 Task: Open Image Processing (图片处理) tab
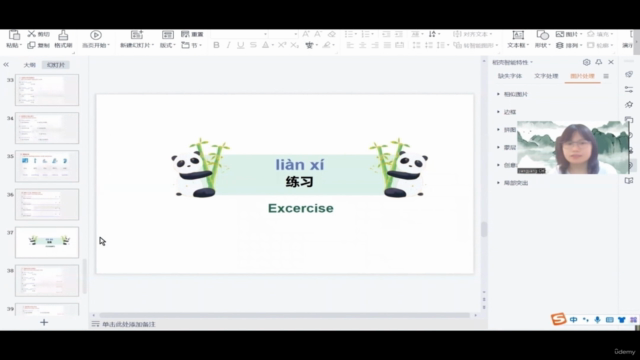[582, 76]
